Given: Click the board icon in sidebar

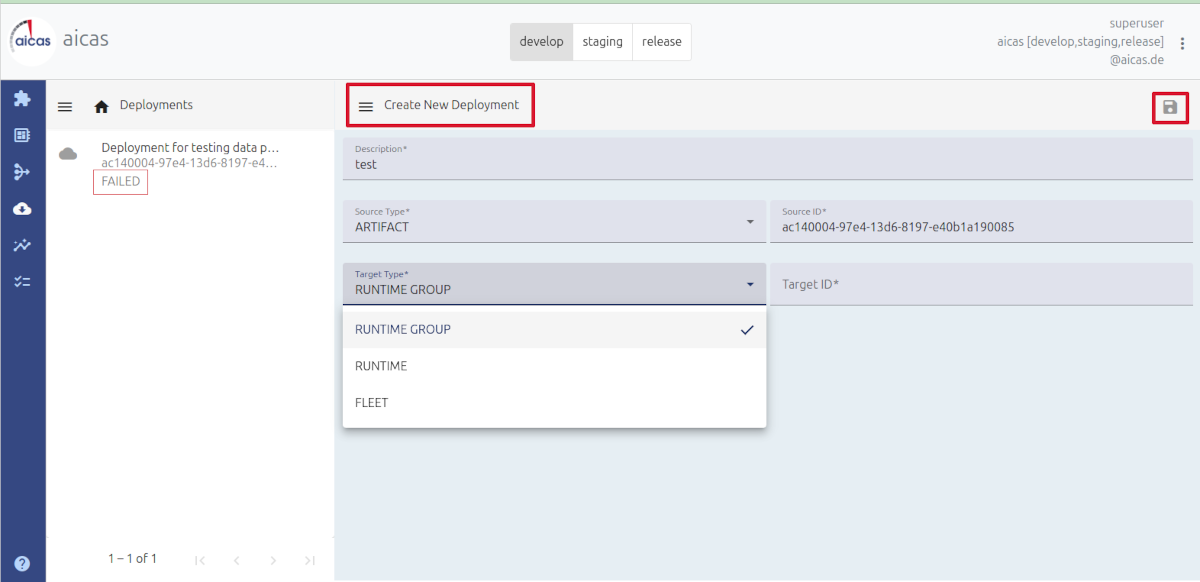Looking at the screenshot, I should pos(22,135).
